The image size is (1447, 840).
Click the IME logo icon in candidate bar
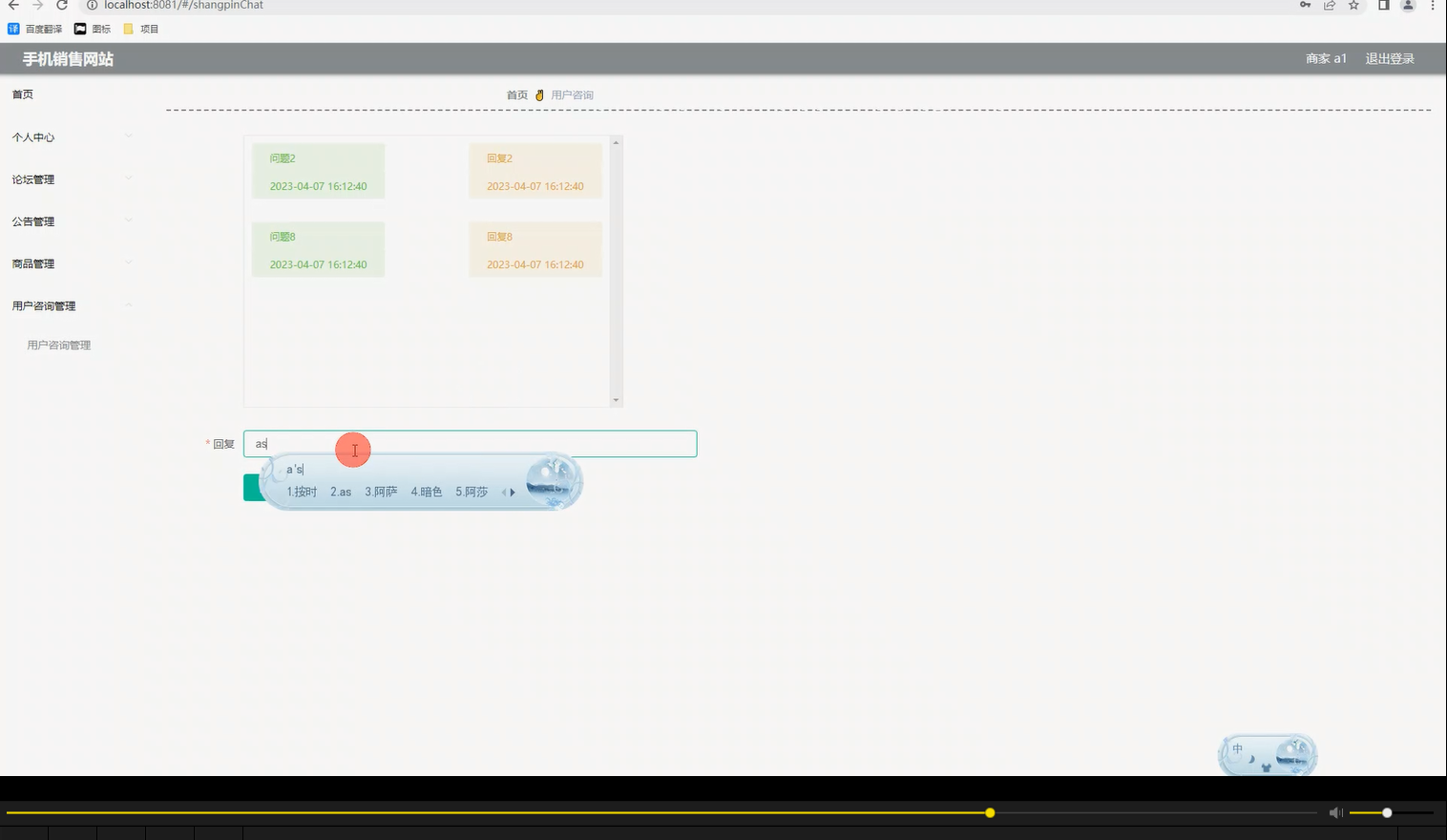(552, 482)
